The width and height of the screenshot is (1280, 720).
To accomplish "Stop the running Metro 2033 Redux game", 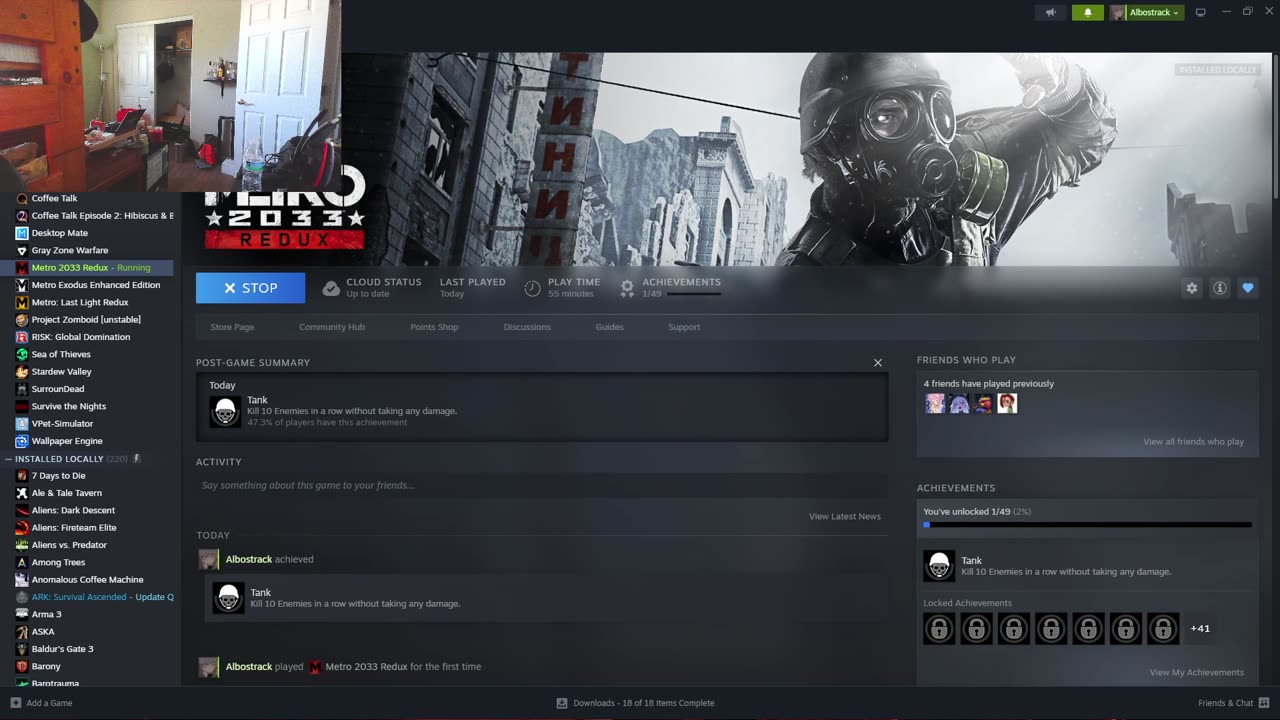I will click(250, 288).
